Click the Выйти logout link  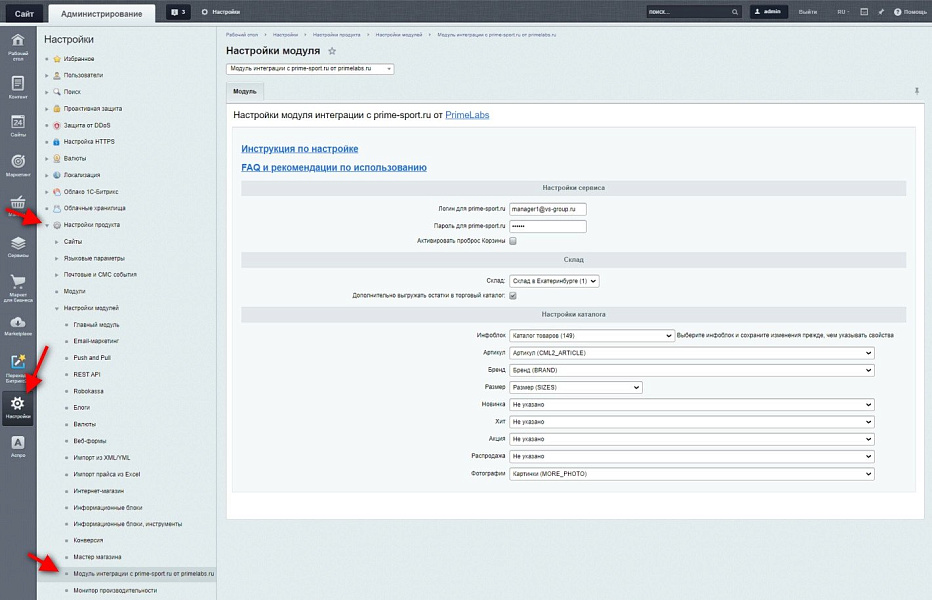[808, 12]
